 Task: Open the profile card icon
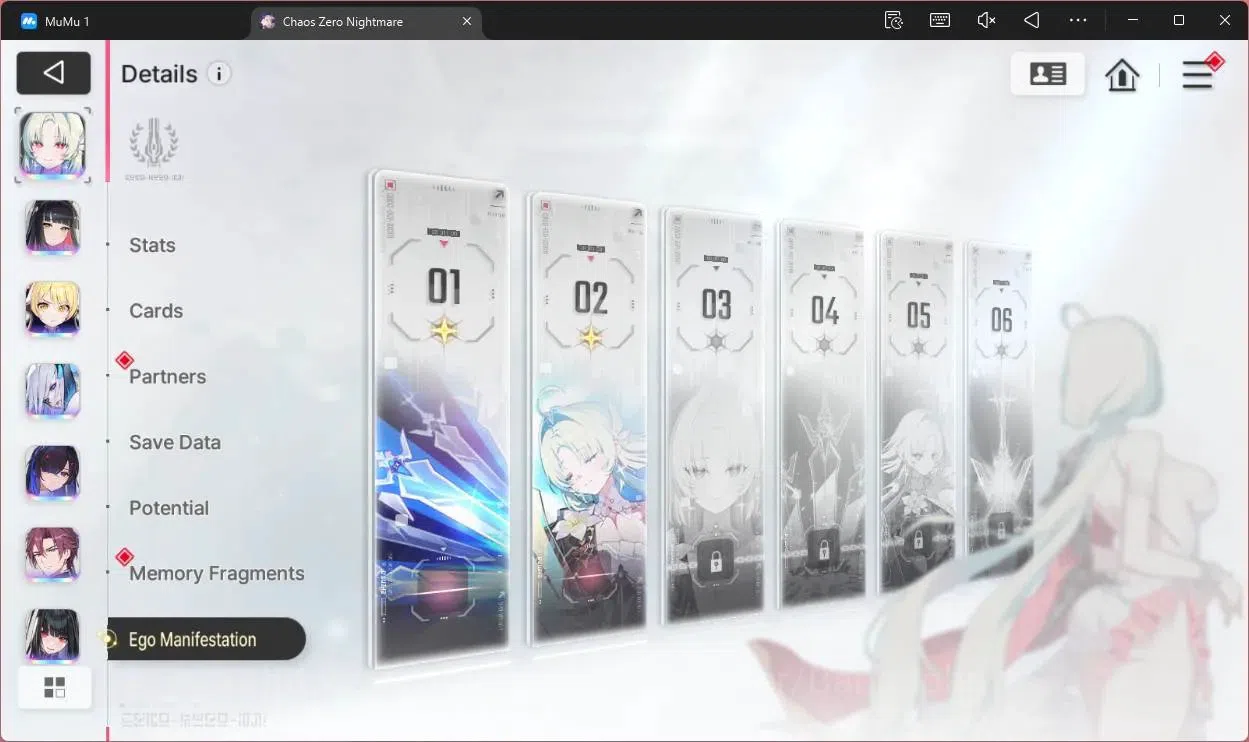(1047, 74)
